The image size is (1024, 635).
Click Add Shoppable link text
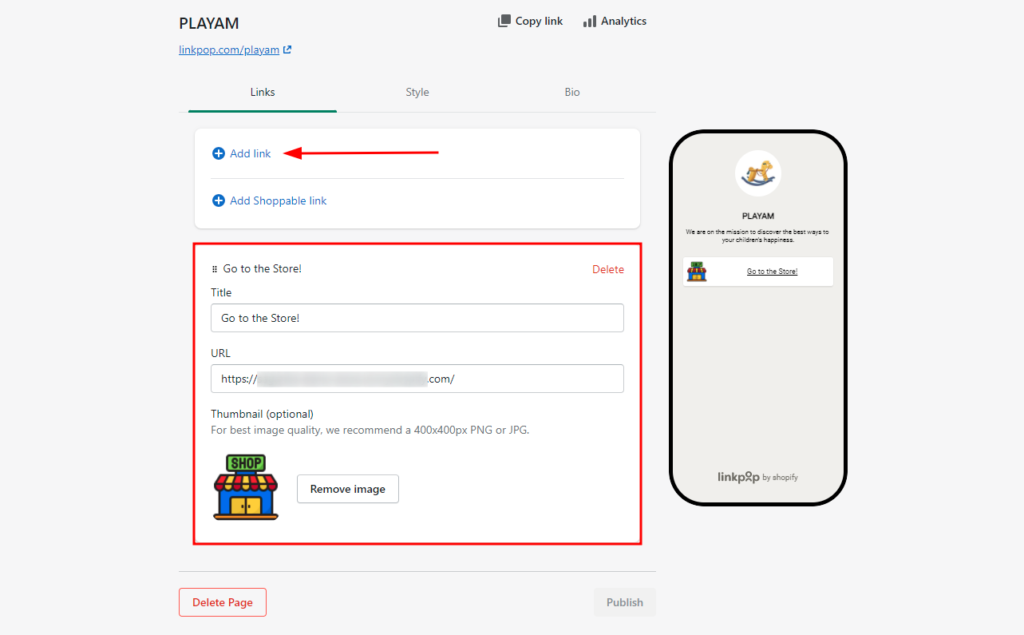tap(278, 201)
